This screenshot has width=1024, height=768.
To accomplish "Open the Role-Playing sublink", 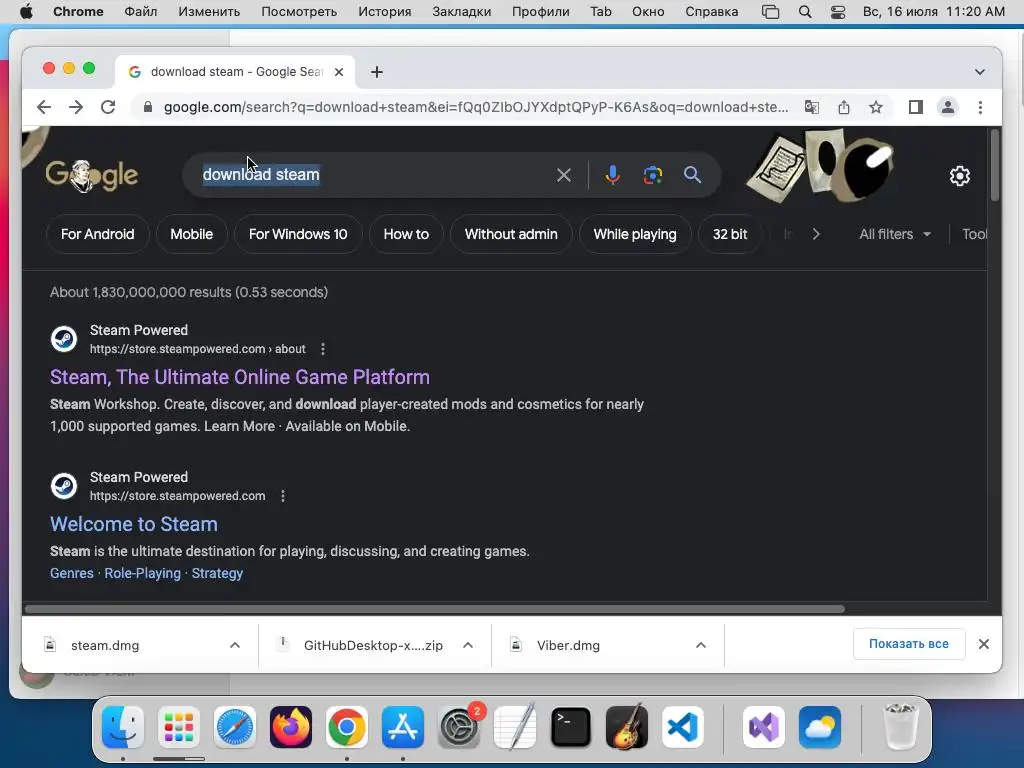I will [x=142, y=573].
